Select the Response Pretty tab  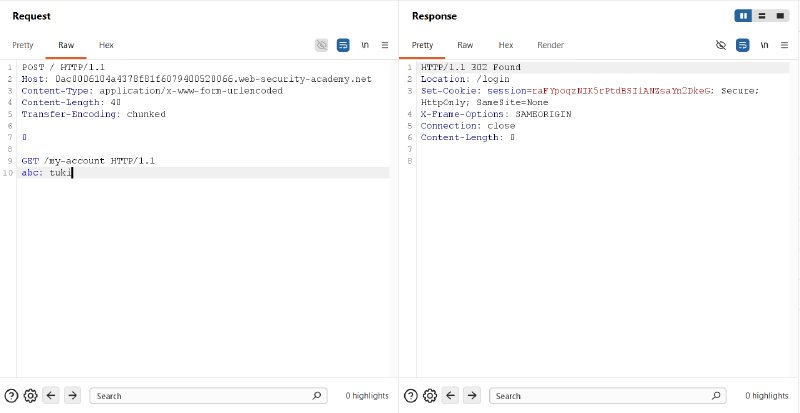pos(422,45)
